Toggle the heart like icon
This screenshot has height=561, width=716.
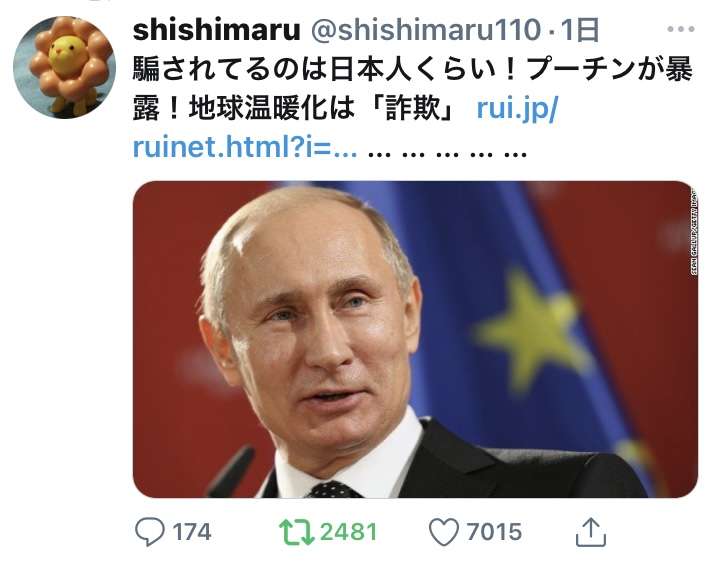point(443,532)
